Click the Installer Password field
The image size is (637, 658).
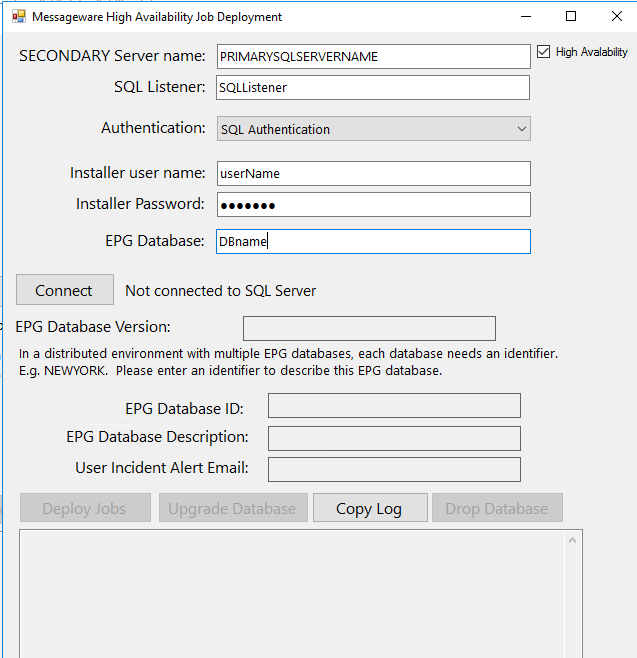(373, 205)
